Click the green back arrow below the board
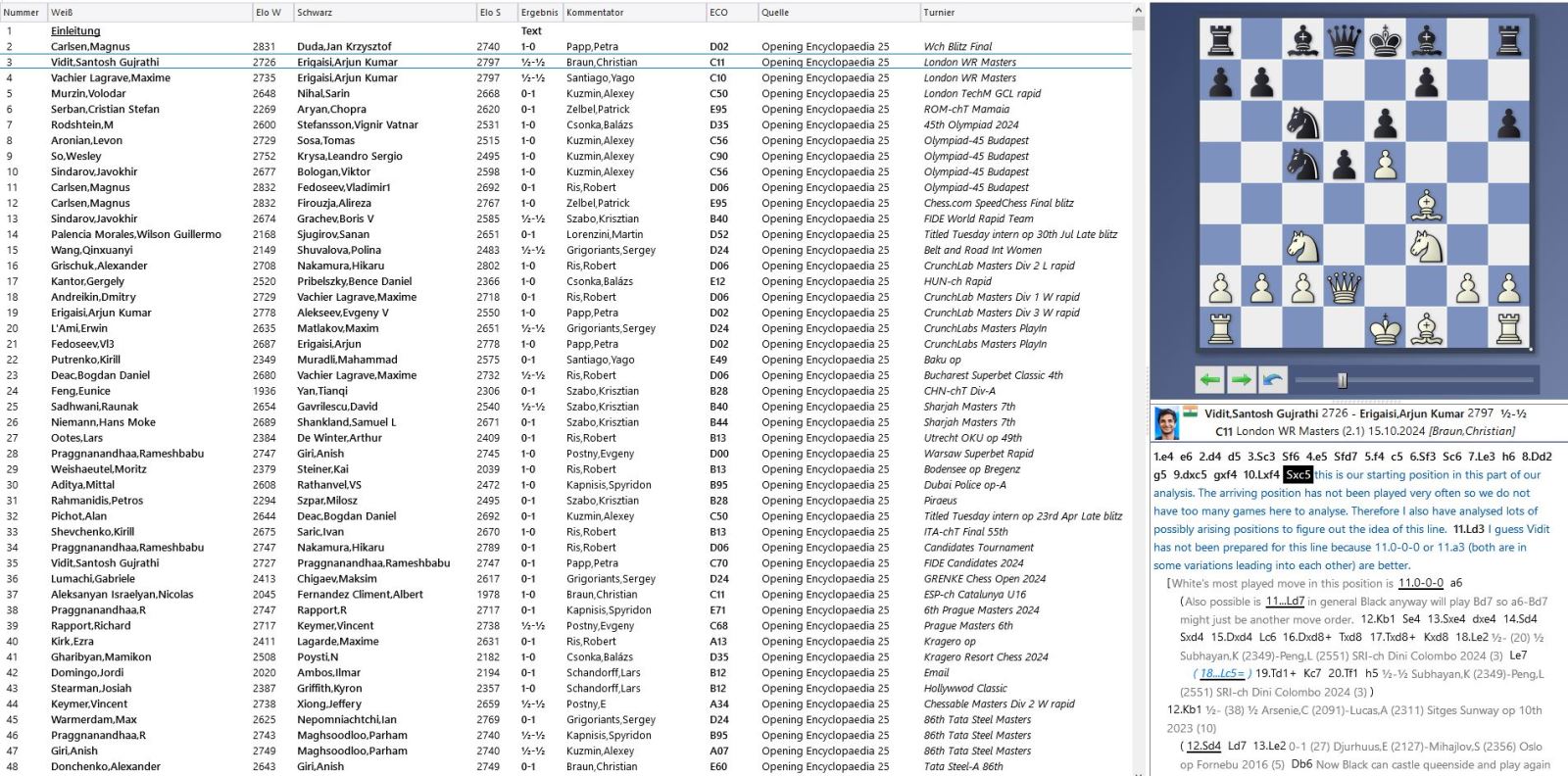The height and width of the screenshot is (776, 1568). click(1210, 379)
